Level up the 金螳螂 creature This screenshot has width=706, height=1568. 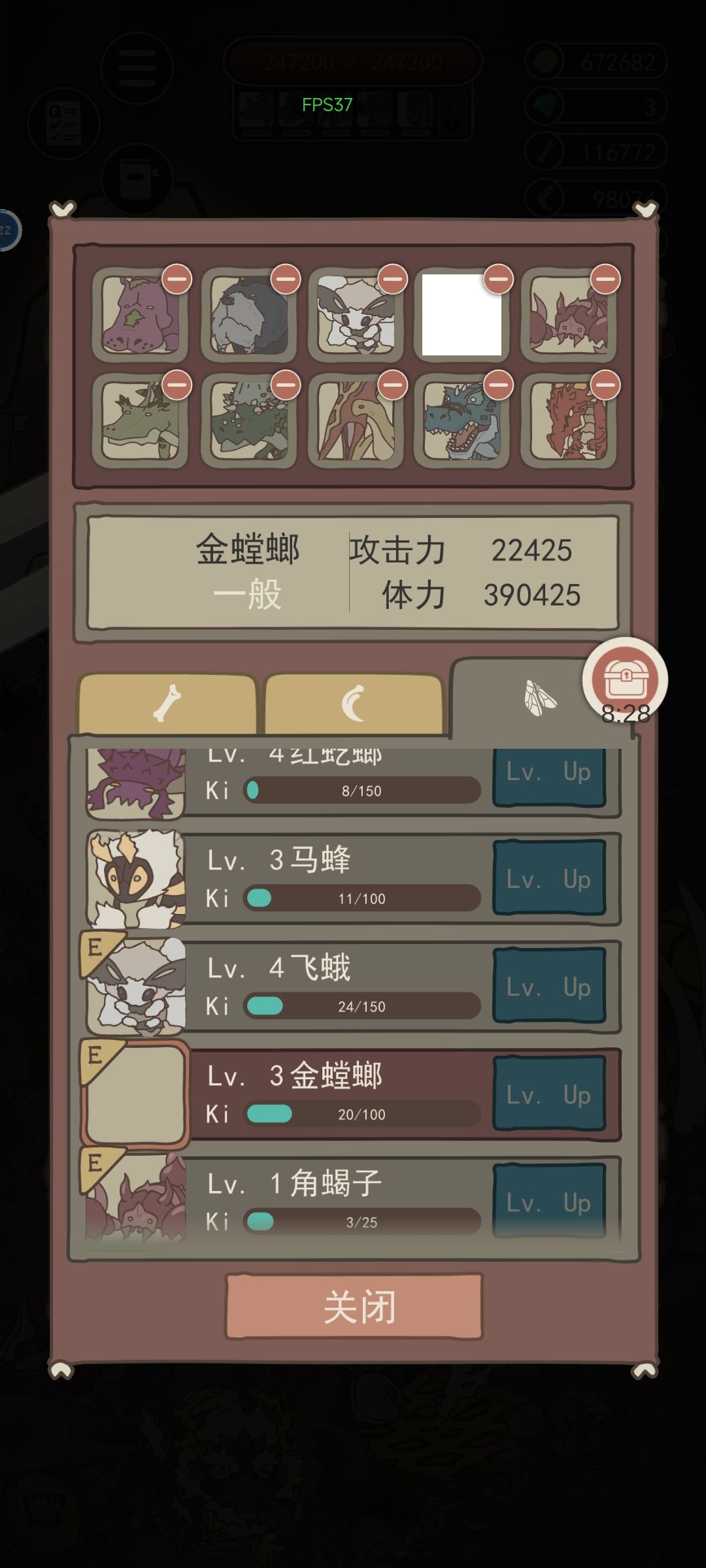click(549, 1094)
